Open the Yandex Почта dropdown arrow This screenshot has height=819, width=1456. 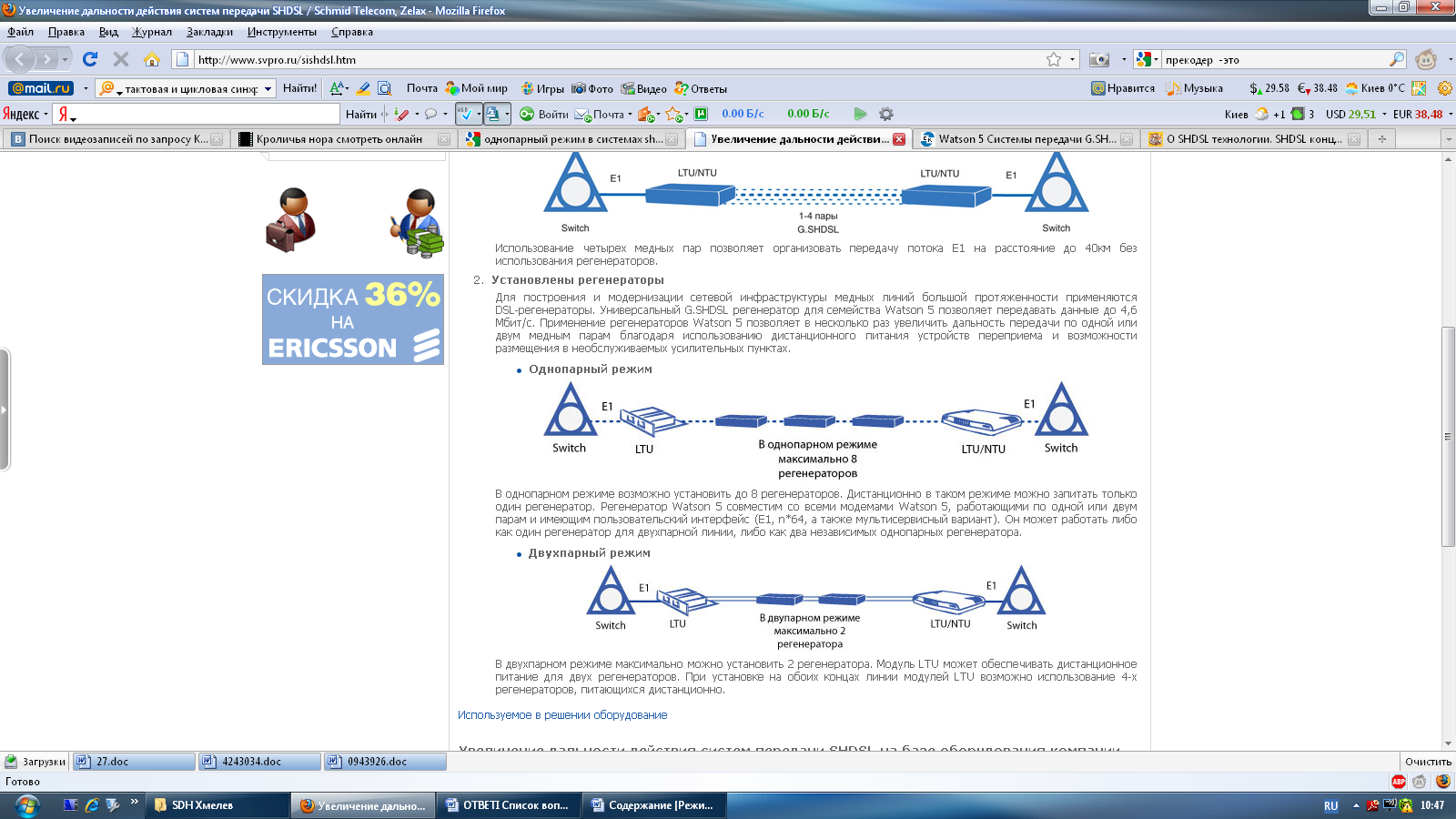(x=630, y=114)
